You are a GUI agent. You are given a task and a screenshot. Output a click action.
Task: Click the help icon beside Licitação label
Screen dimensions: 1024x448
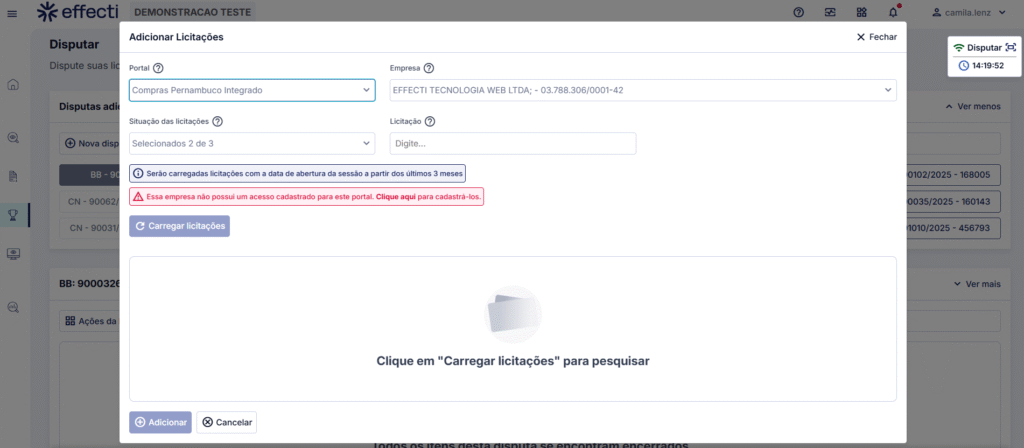click(x=430, y=121)
